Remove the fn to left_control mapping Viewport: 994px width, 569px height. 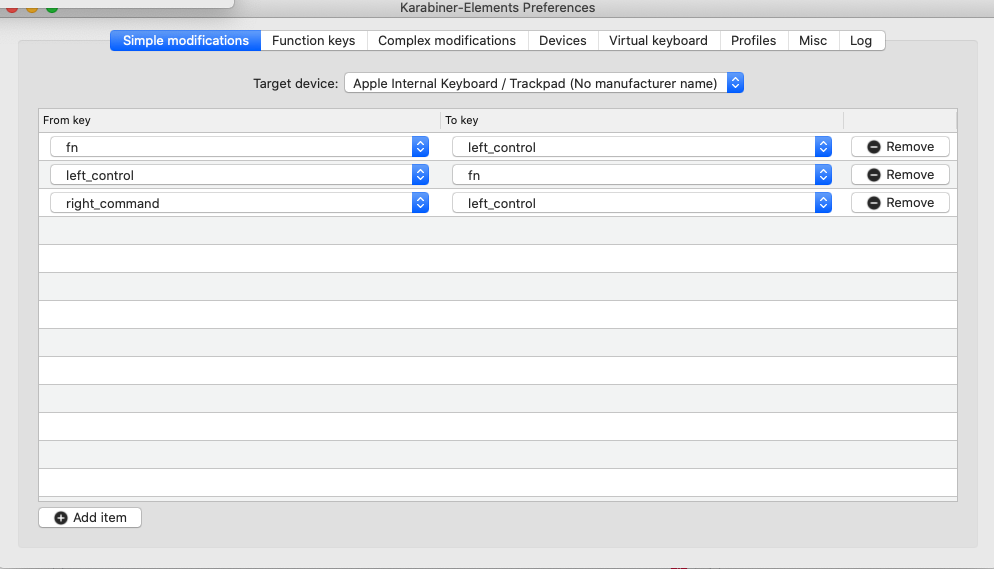click(900, 146)
